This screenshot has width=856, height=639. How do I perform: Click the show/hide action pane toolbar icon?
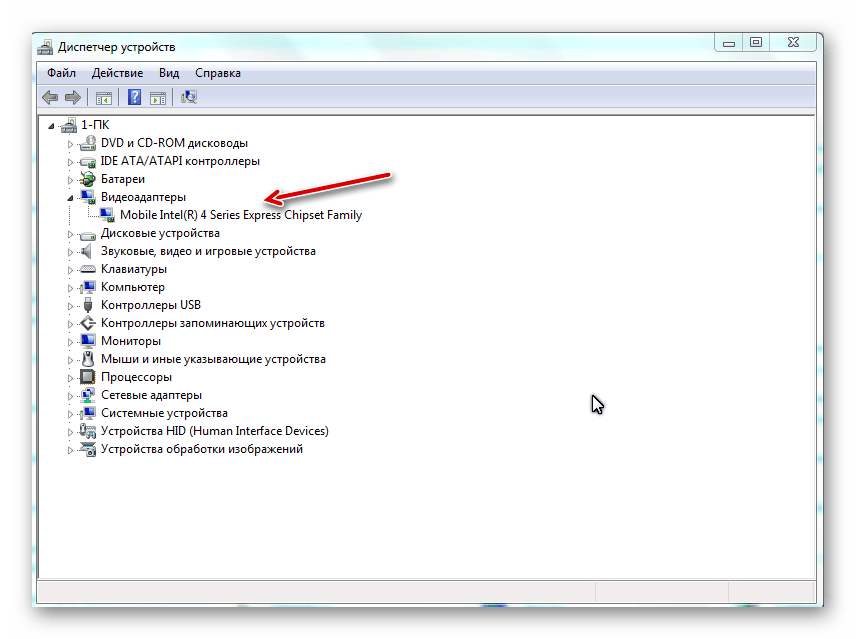[x=158, y=97]
